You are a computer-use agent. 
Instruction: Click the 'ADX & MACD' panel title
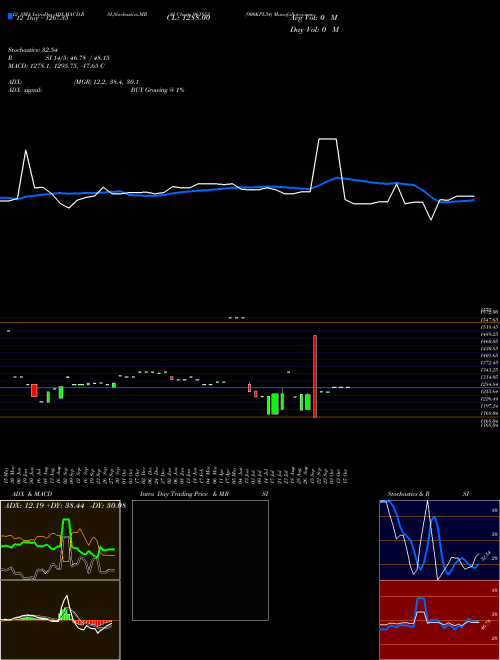[x=32, y=494]
